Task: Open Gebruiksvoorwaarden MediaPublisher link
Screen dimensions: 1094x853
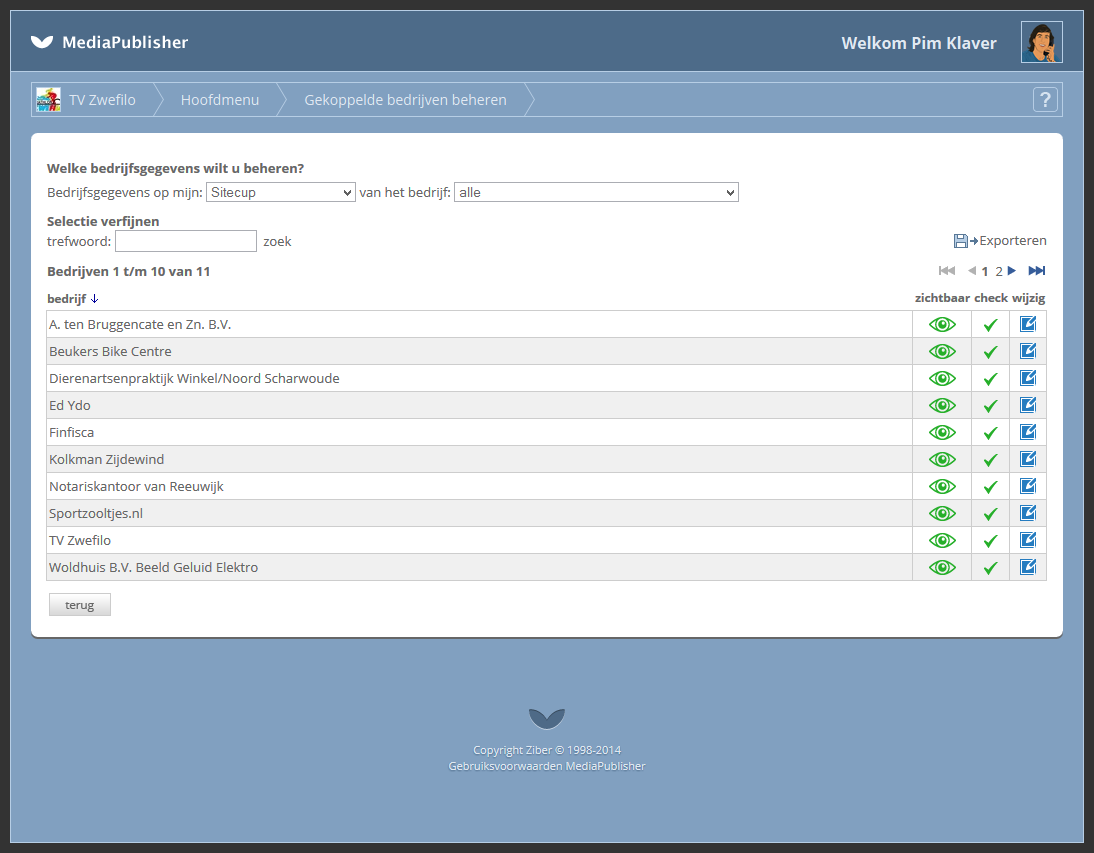Action: pyautogui.click(x=547, y=766)
